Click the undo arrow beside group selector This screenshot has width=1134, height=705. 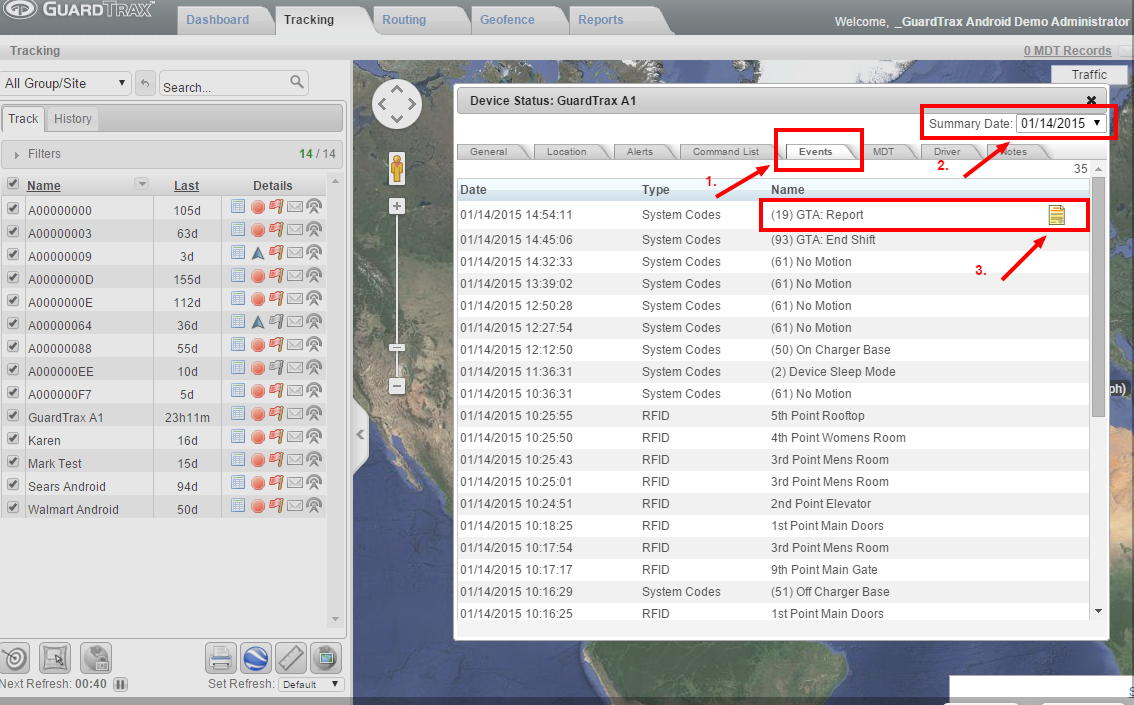click(145, 83)
